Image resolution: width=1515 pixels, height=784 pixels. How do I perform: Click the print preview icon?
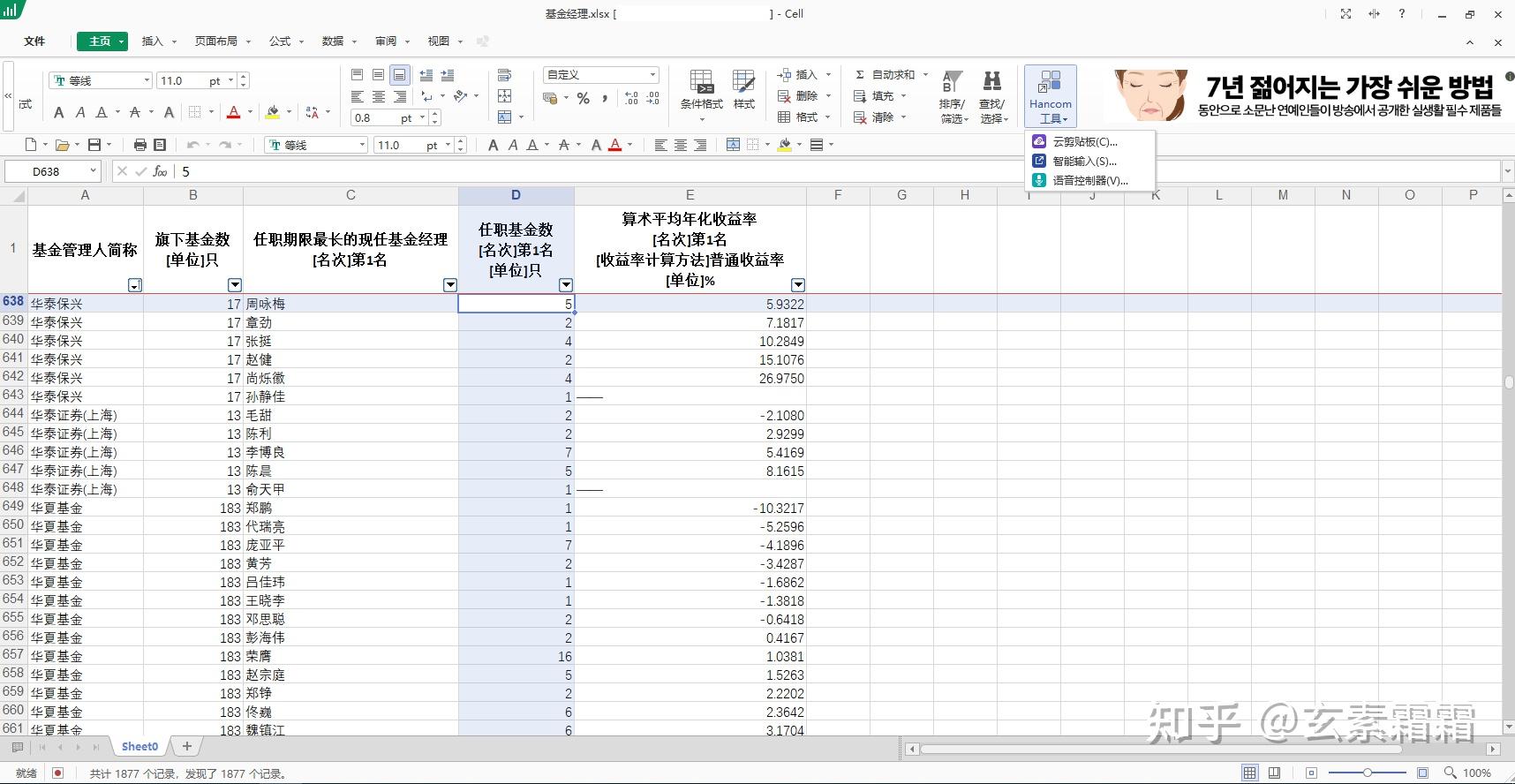(x=160, y=145)
